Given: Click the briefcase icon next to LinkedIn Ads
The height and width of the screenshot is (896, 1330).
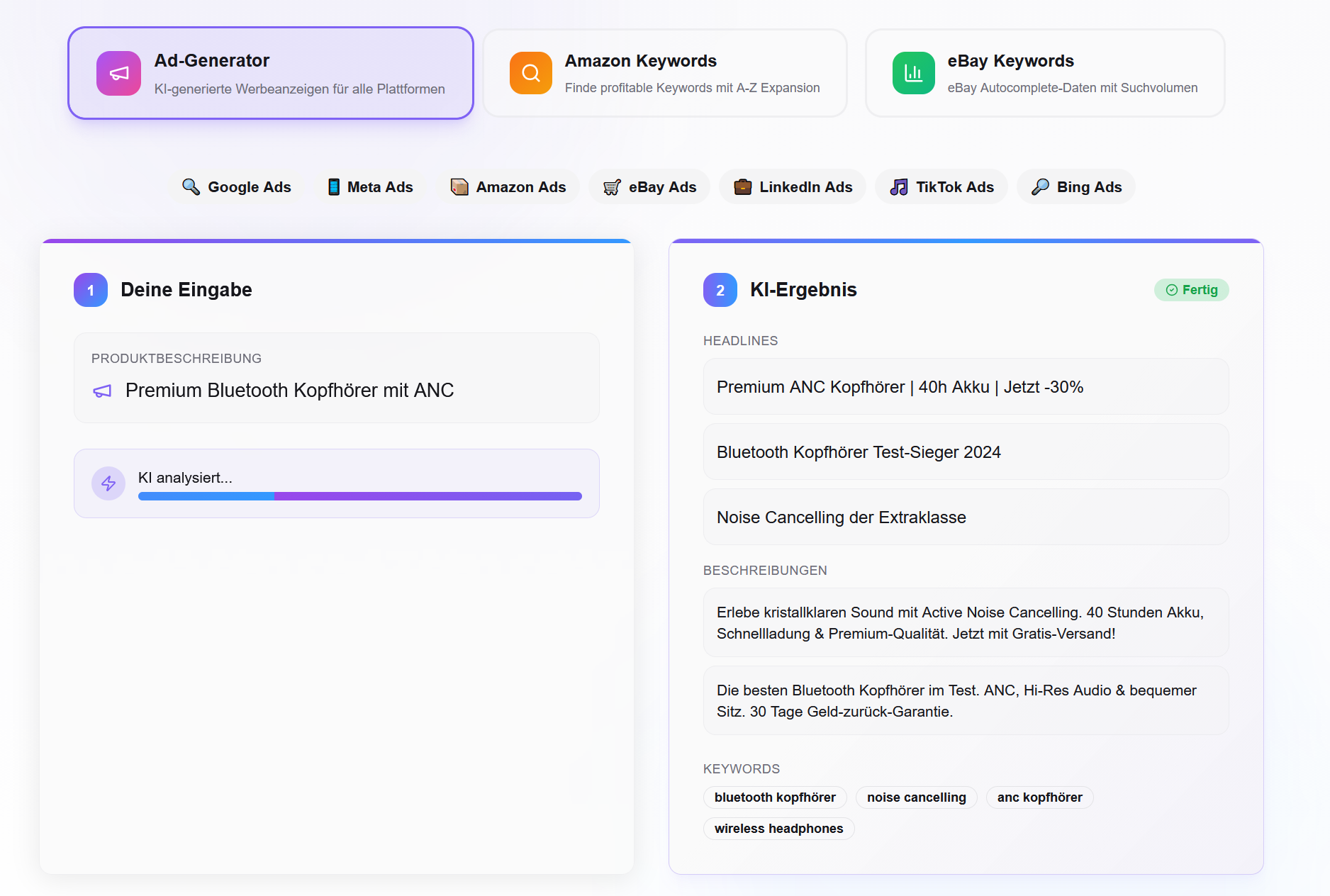Looking at the screenshot, I should tap(742, 186).
